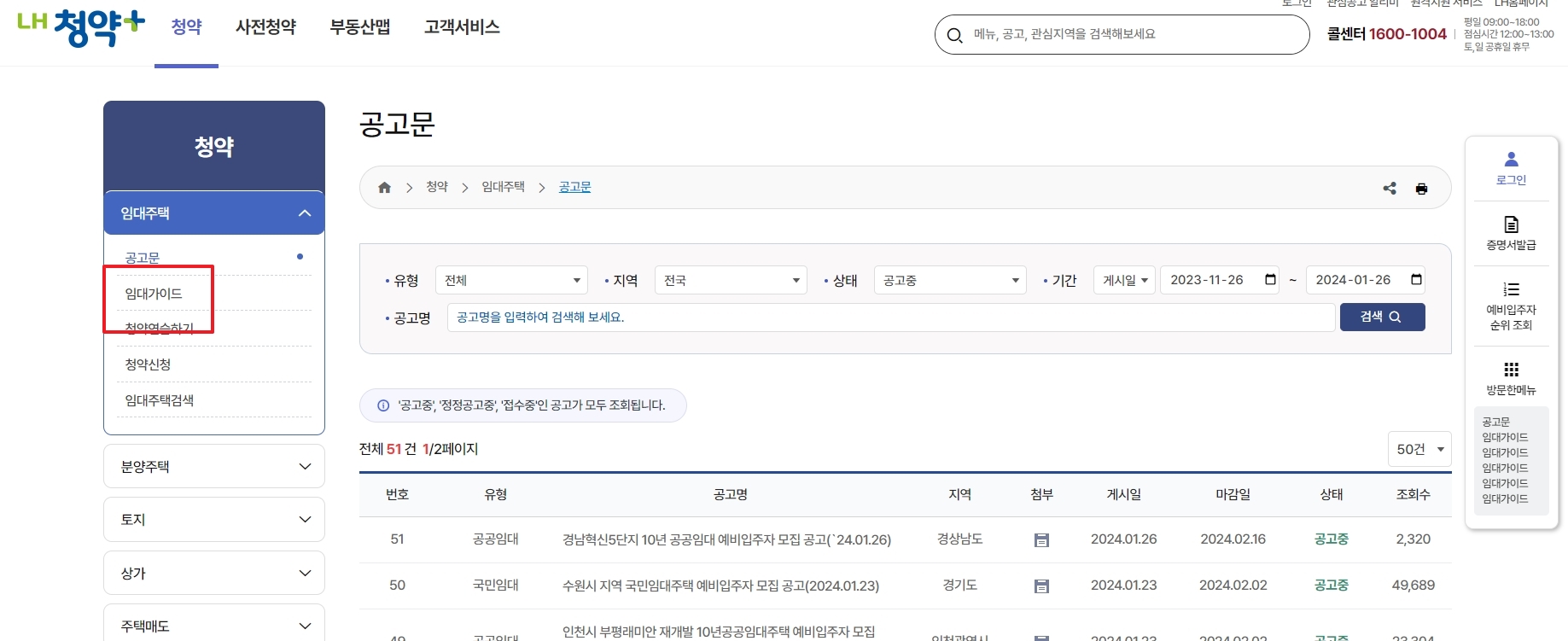Open 로그인 from quick menu person icon
This screenshot has height=641, width=1568.
(x=1511, y=160)
